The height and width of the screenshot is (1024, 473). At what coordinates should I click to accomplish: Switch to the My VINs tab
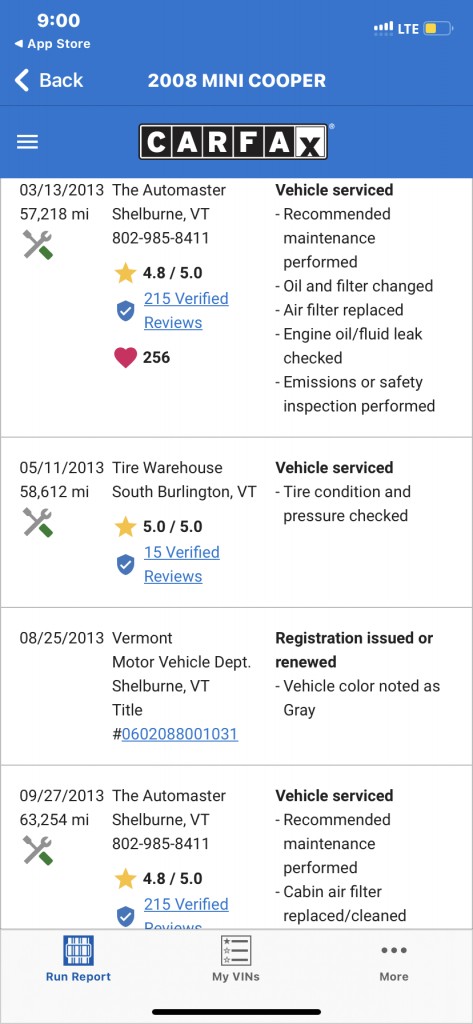point(236,958)
